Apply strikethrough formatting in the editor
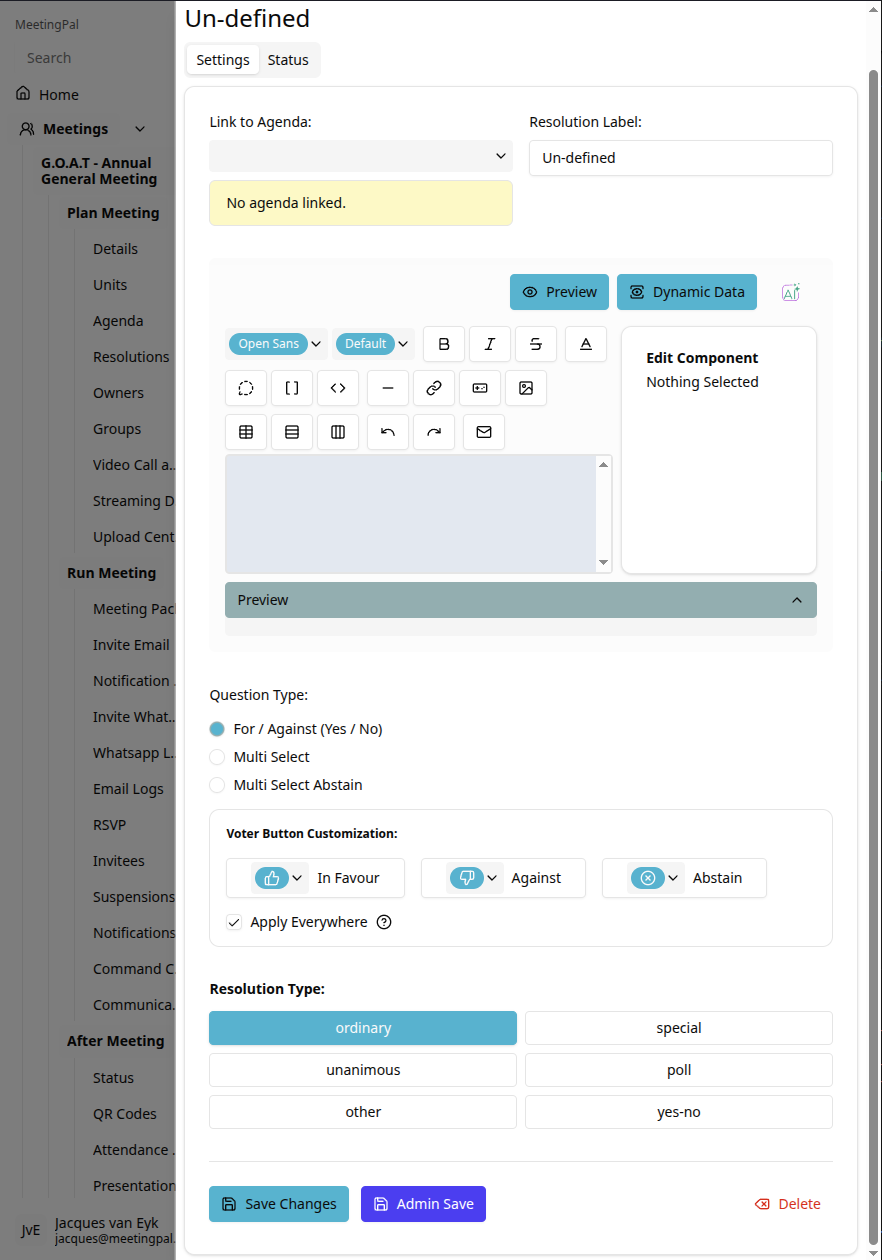Image resolution: width=882 pixels, height=1260 pixels. point(536,344)
